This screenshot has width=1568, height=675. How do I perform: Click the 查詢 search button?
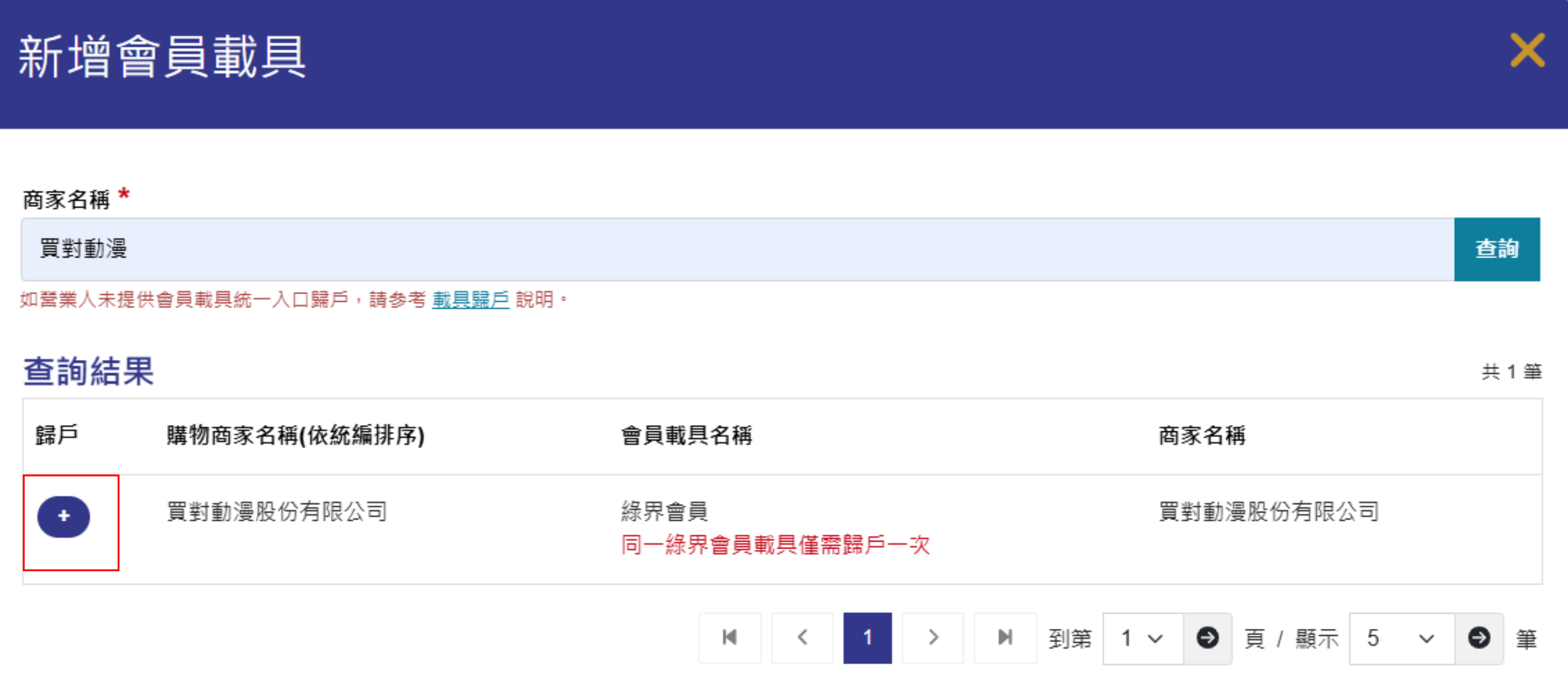1497,249
